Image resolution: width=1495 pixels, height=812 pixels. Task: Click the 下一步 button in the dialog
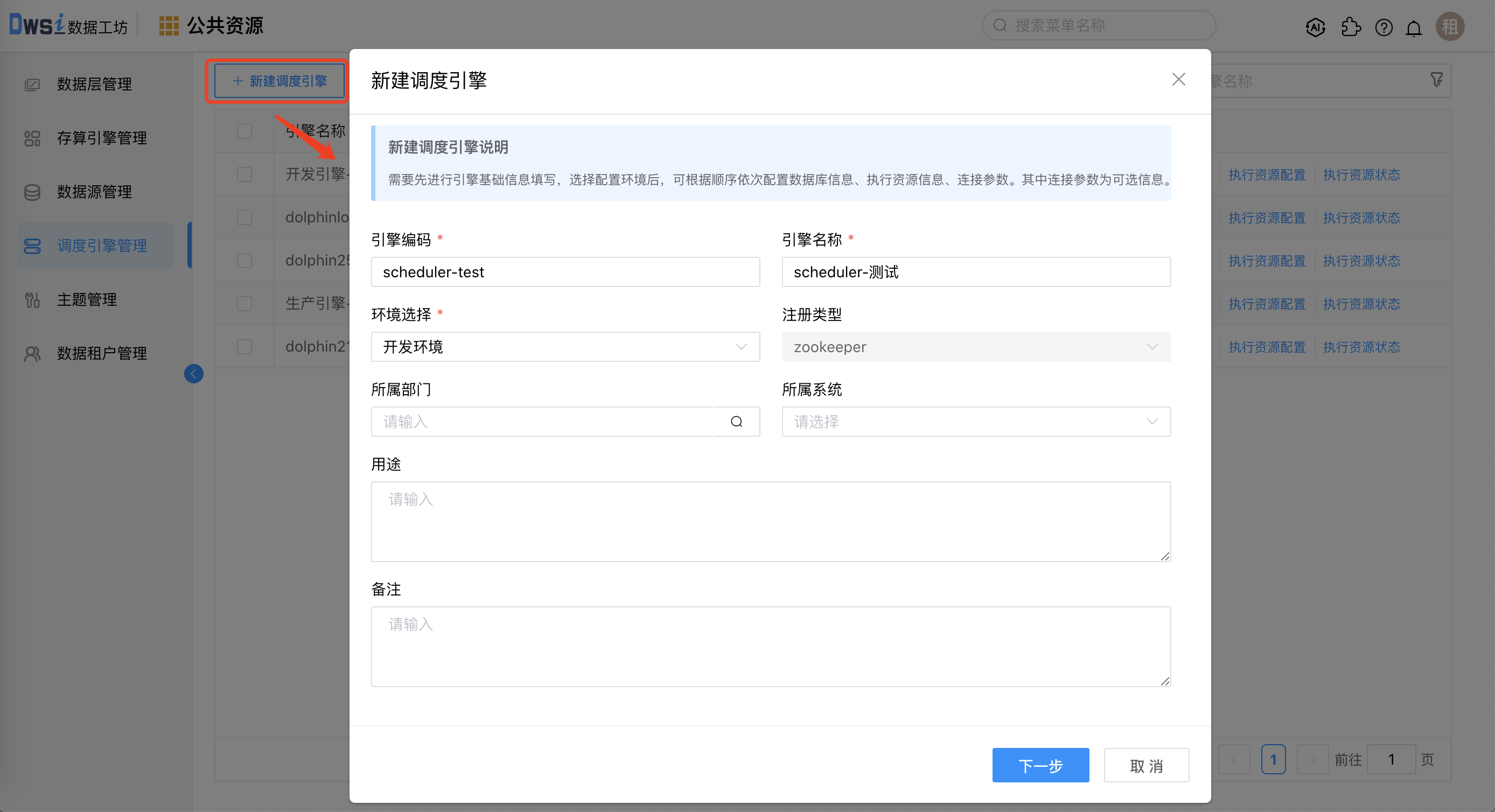coord(1040,765)
